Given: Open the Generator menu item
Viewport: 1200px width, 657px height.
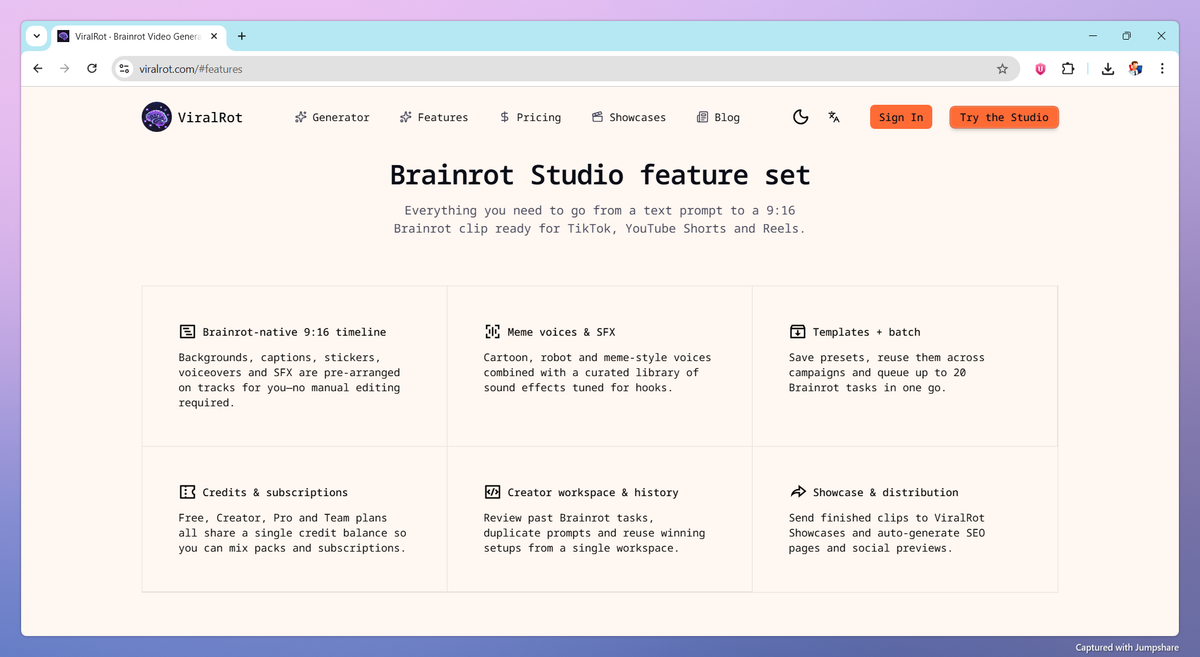Looking at the screenshot, I should 332,117.
